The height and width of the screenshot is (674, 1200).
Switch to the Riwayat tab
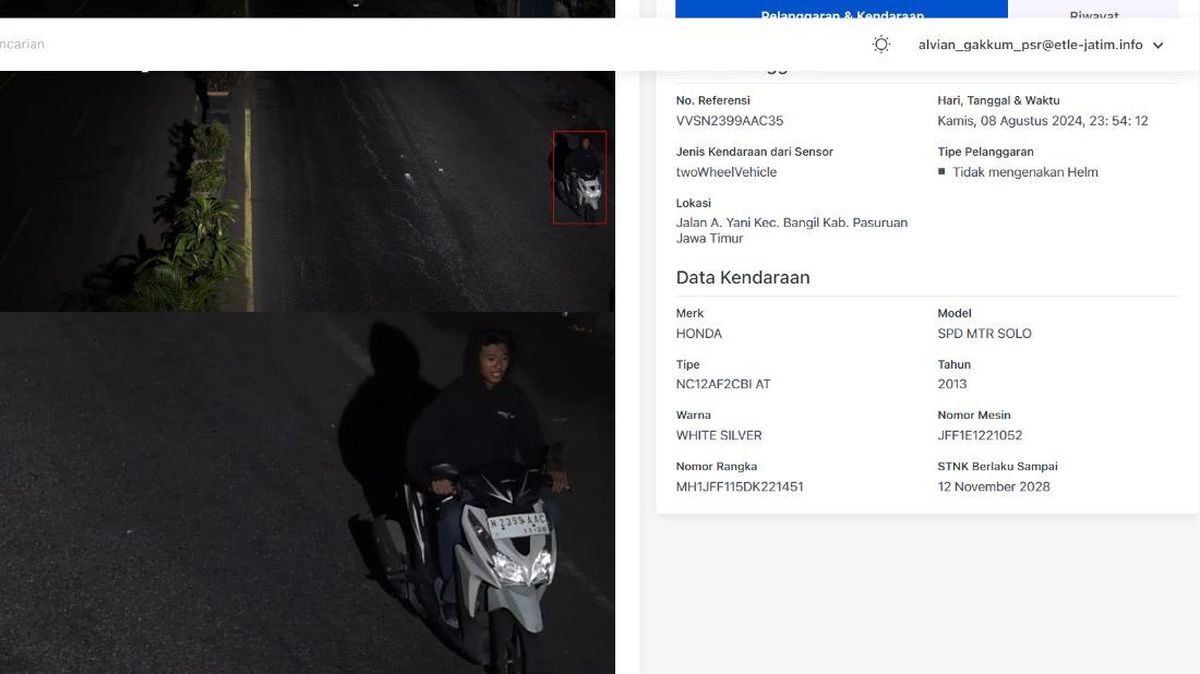tap(1093, 16)
